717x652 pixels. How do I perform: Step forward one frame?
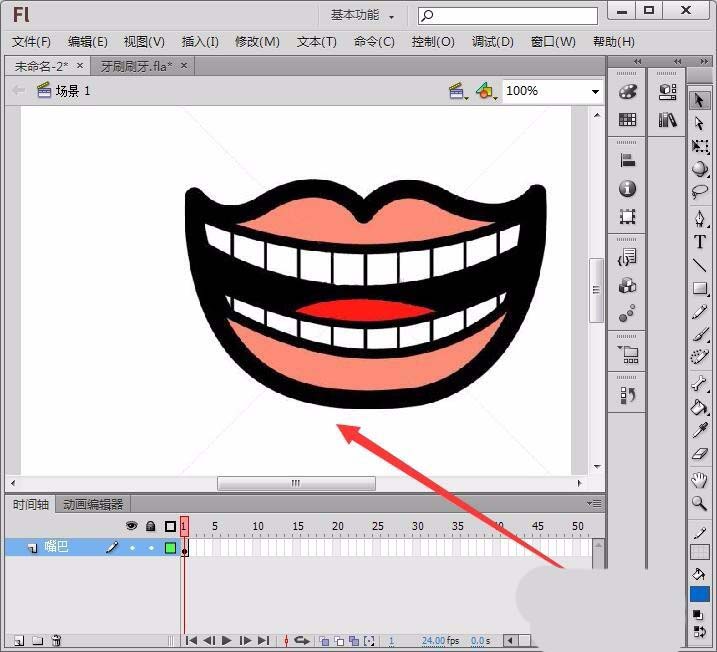(245, 641)
